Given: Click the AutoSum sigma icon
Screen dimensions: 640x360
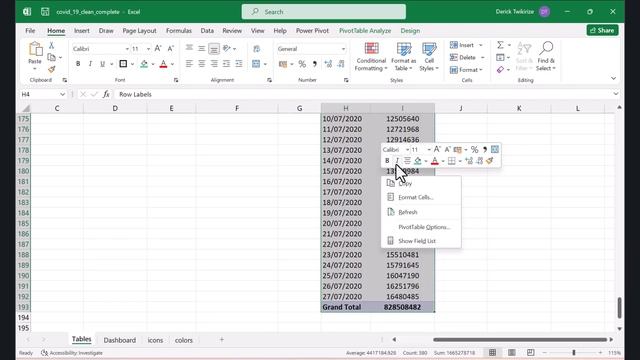Looking at the screenshot, I should pyautogui.click(x=500, y=45).
